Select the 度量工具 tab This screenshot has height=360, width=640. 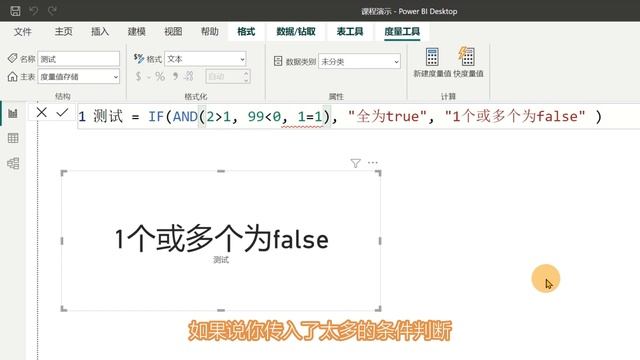(402, 31)
